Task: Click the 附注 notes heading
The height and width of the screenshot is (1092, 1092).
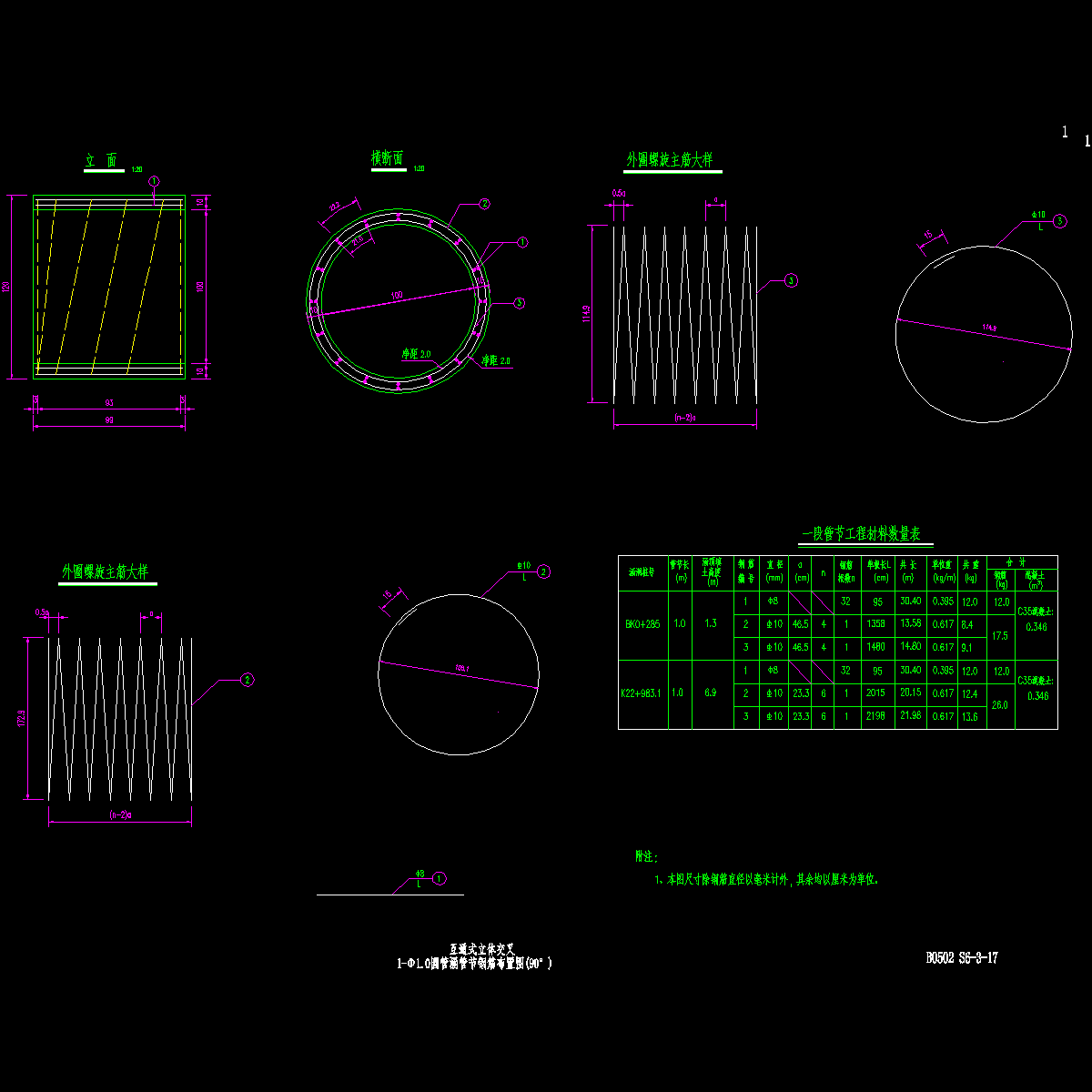Action: (x=645, y=856)
